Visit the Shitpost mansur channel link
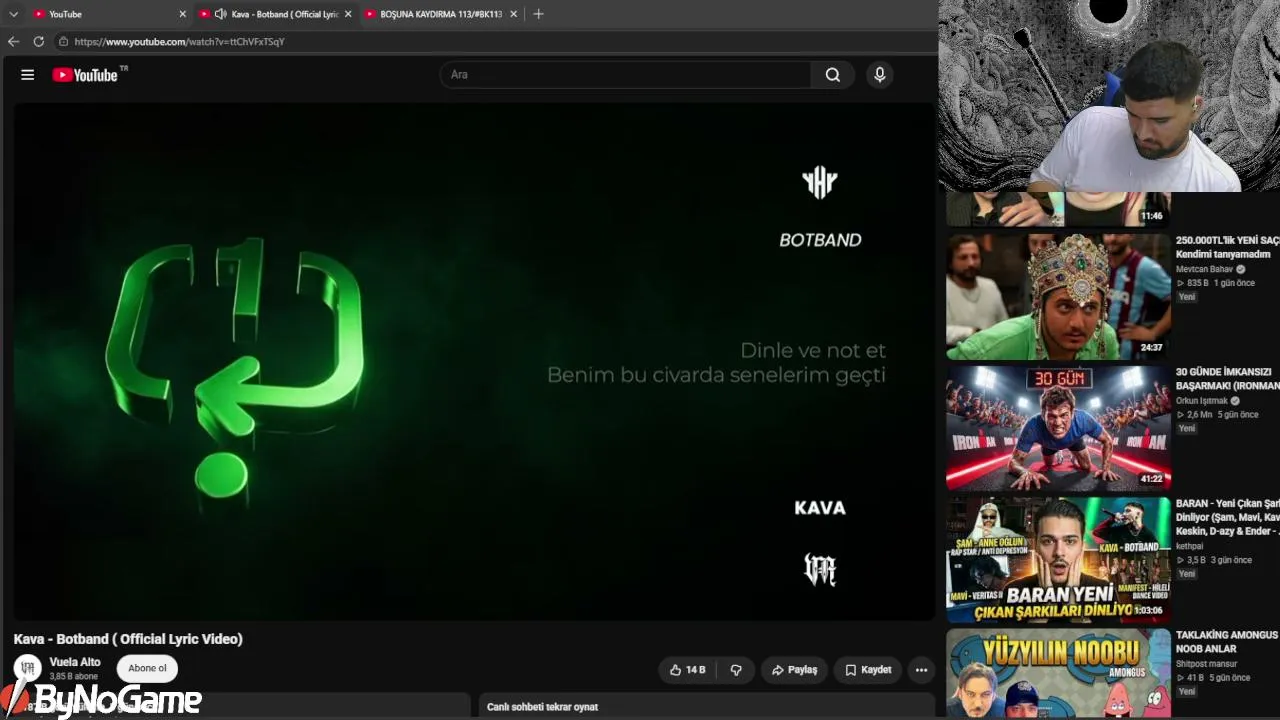 click(x=1206, y=664)
